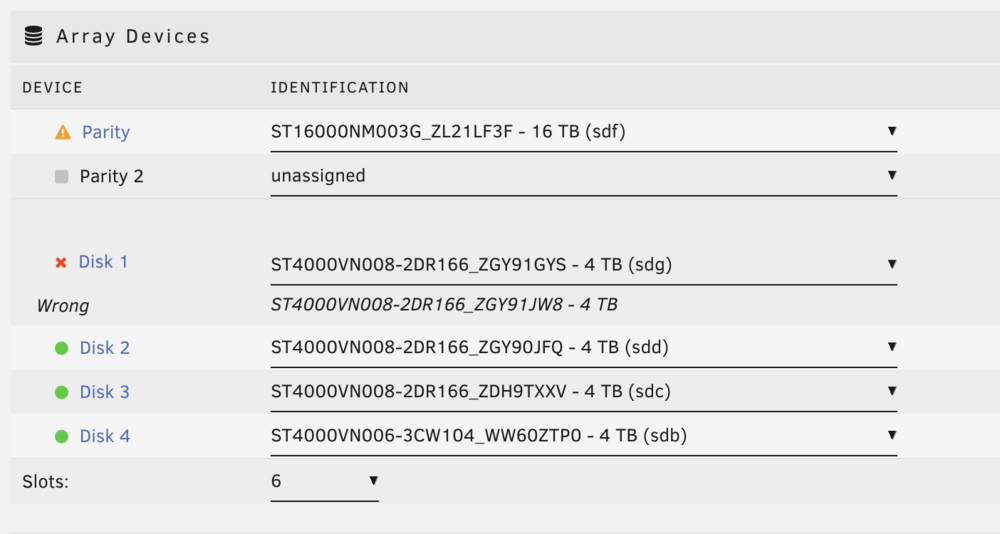
Task: Open the Disk 3 dropdown showing ZDH9TXXV drive
Action: pos(584,392)
